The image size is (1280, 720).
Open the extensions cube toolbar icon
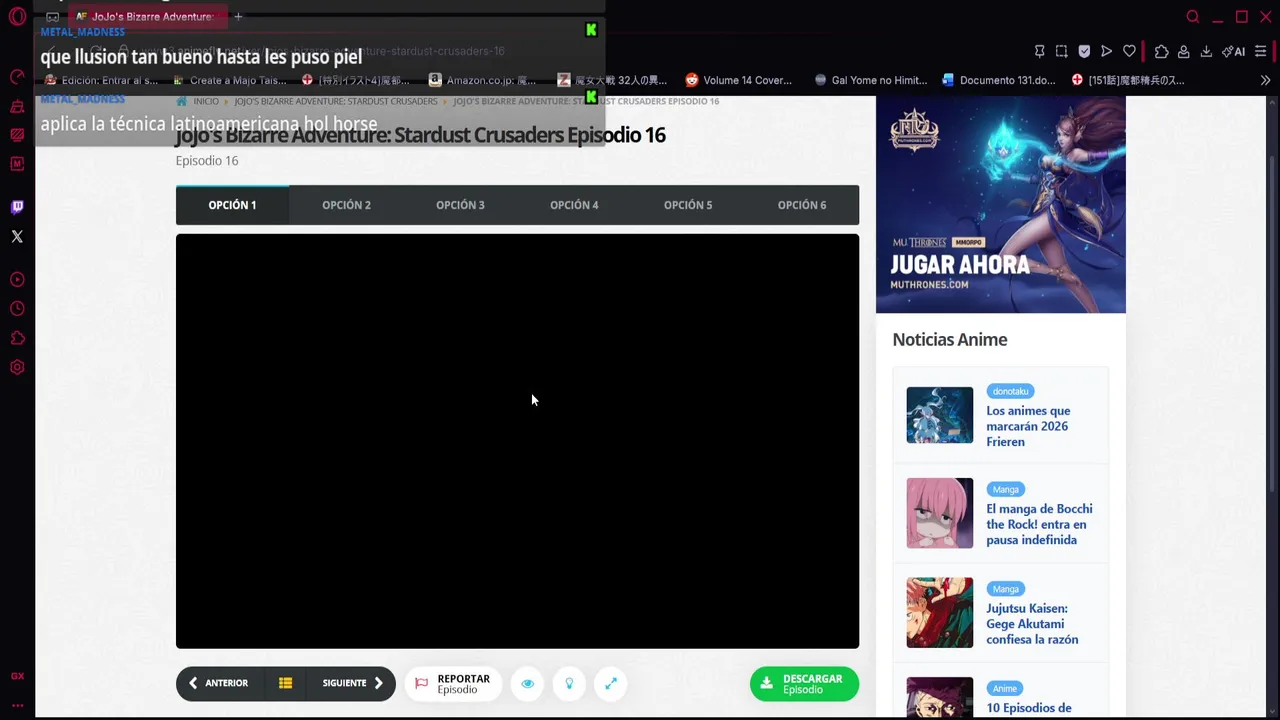pyautogui.click(x=1161, y=51)
